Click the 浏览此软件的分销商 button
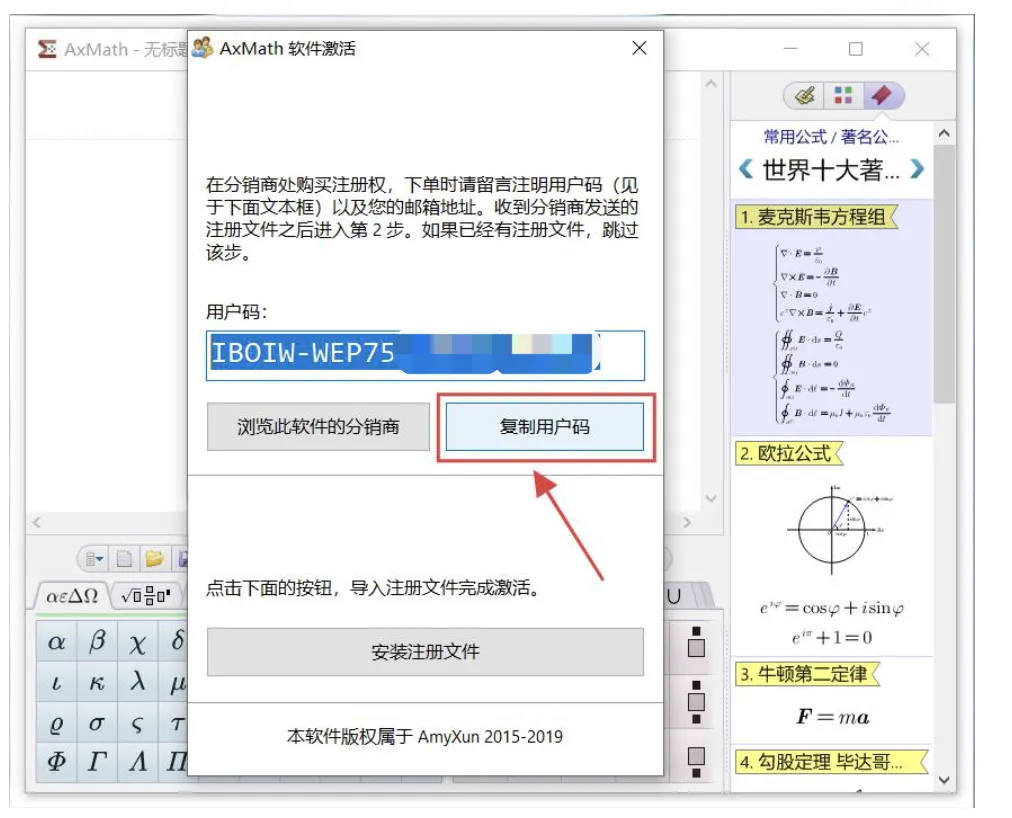This screenshot has height=818, width=1012. [318, 427]
